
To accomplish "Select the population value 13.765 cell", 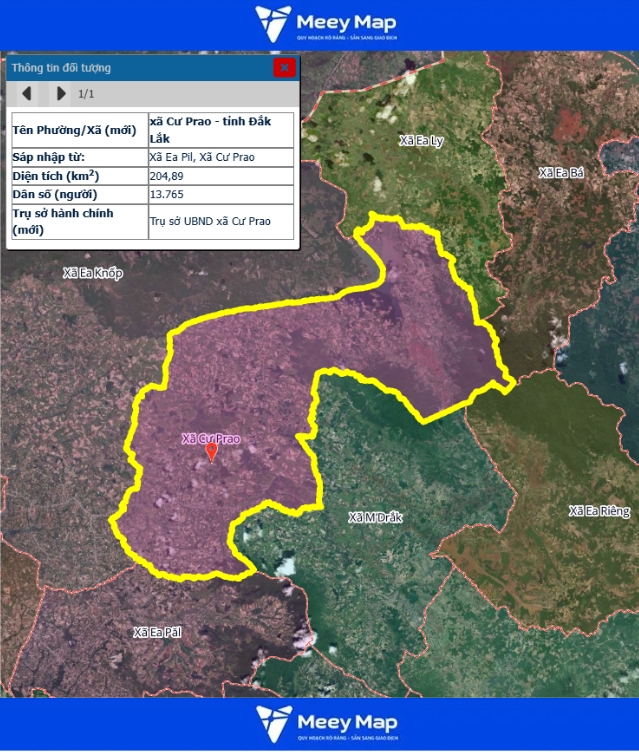I will click(220, 194).
